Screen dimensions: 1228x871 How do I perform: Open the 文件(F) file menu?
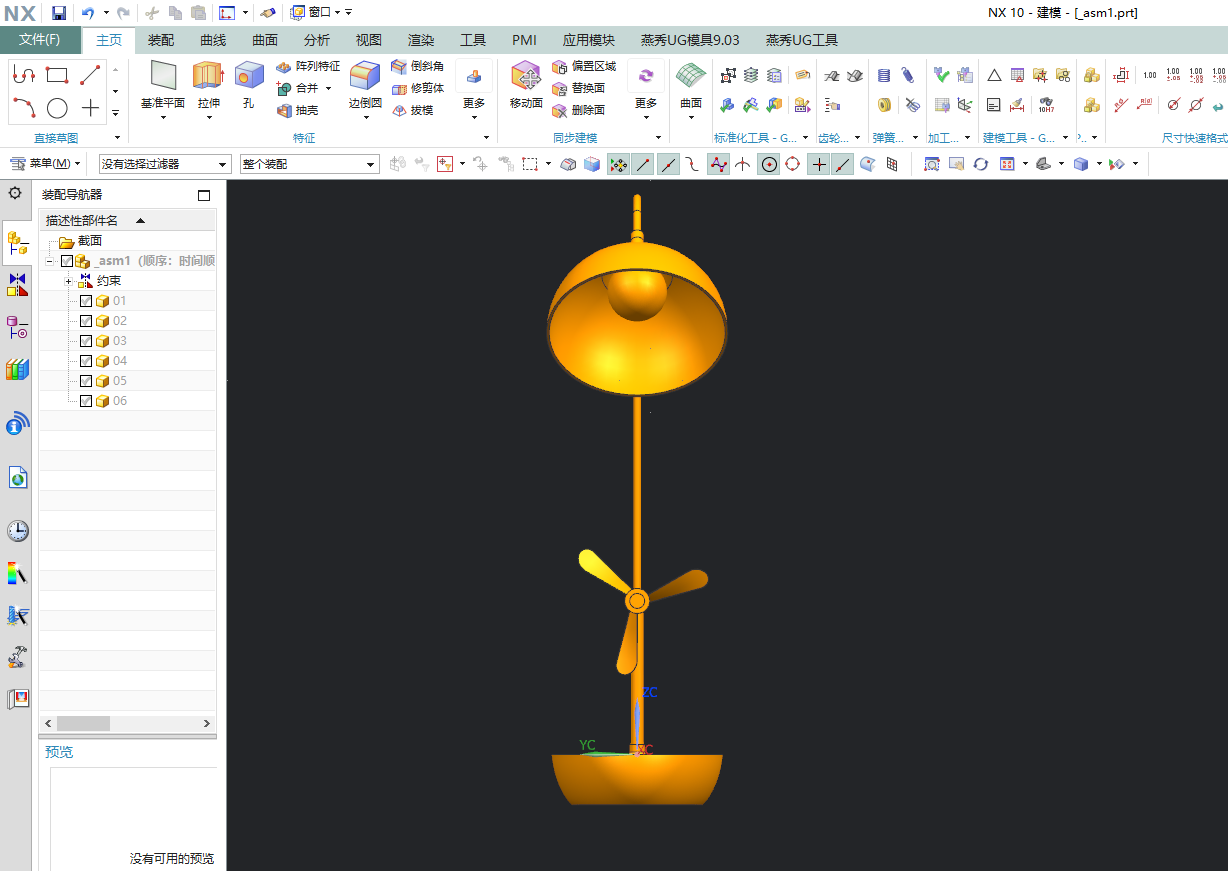40,40
